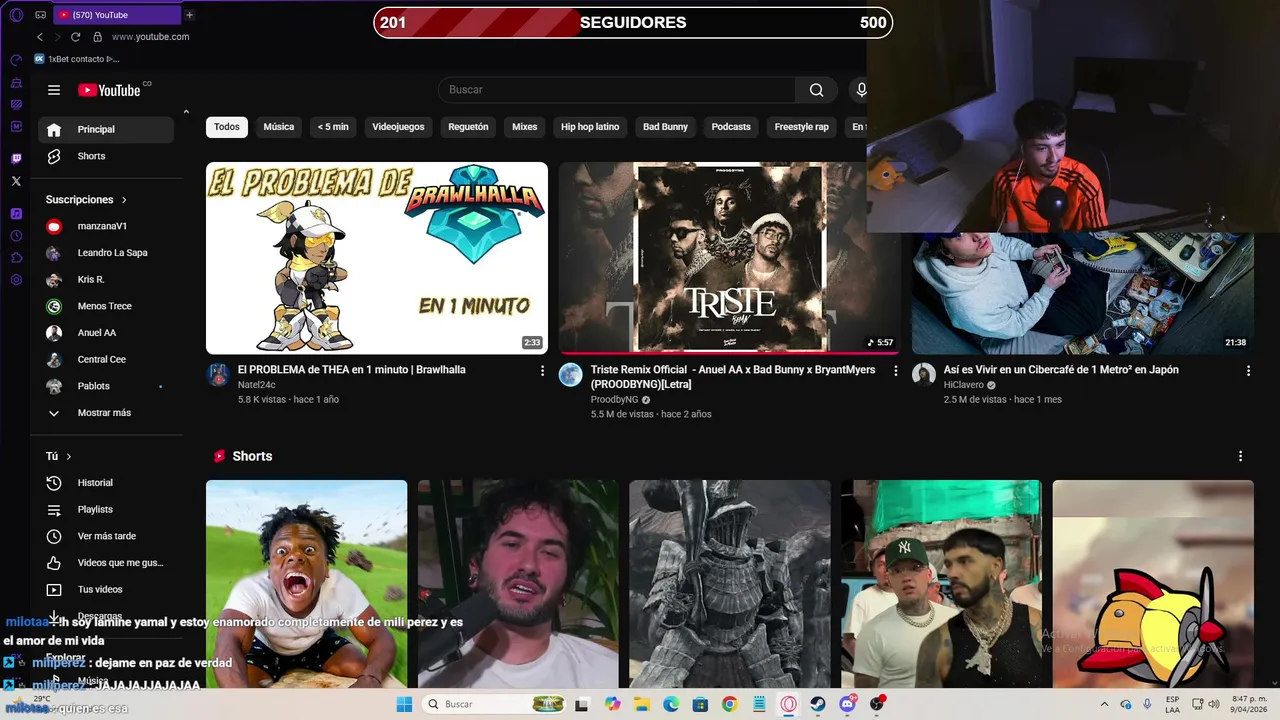Open Steam from the taskbar

pyautogui.click(x=818, y=704)
